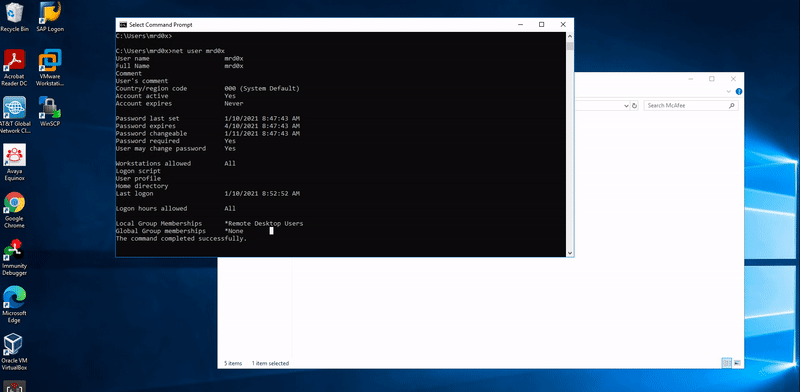Maximize the Explorer window behind
Image resolution: width=800 pixels, height=392 pixels.
coord(712,79)
